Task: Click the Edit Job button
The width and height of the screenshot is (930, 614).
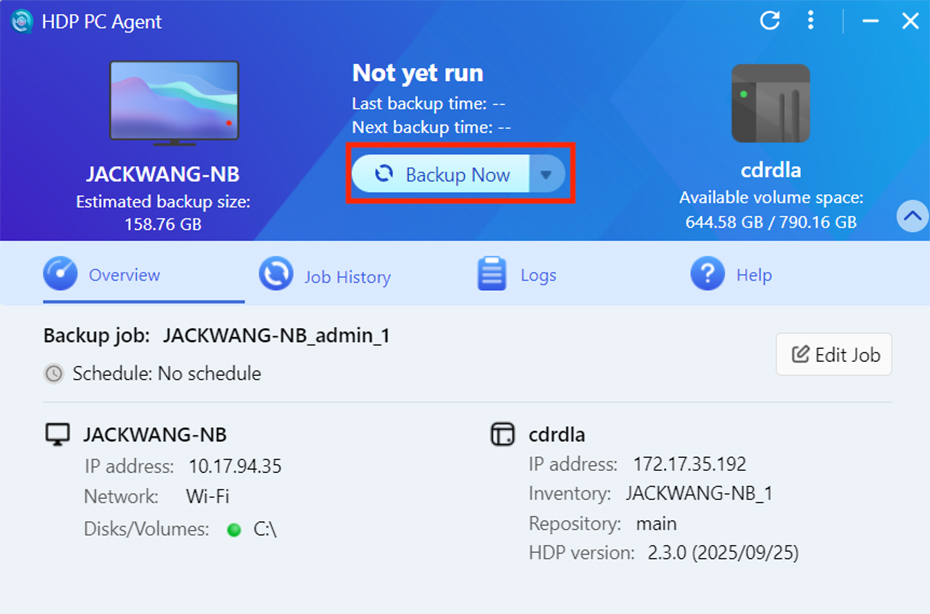Action: pyautogui.click(x=834, y=355)
